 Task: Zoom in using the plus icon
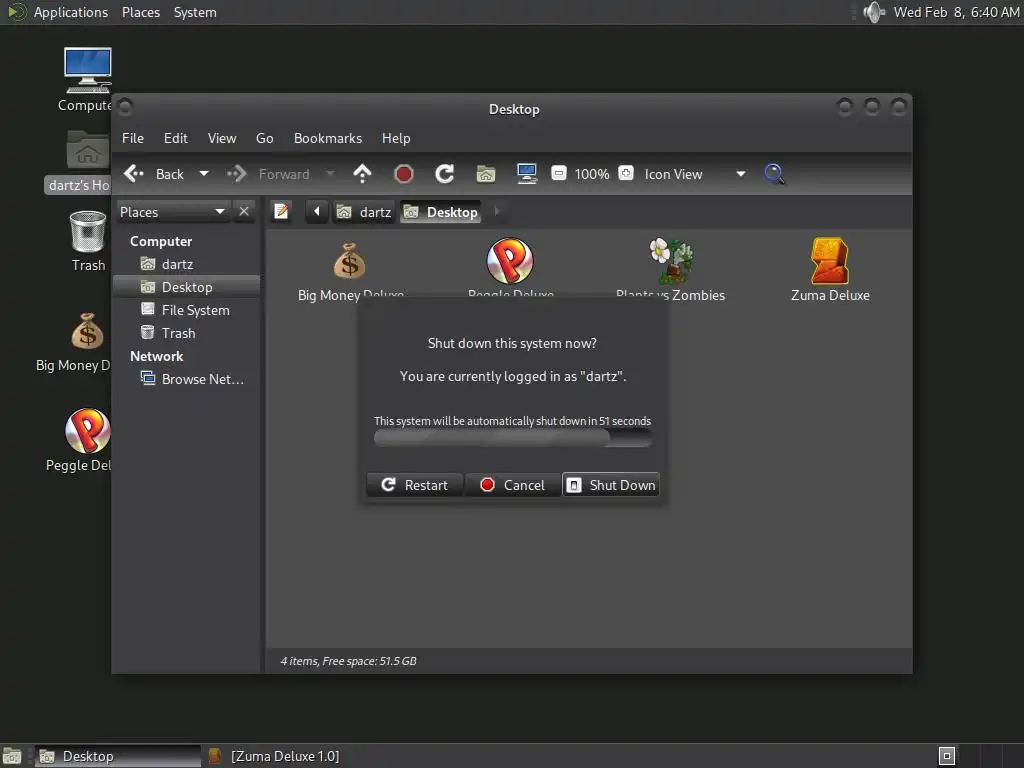coord(626,173)
